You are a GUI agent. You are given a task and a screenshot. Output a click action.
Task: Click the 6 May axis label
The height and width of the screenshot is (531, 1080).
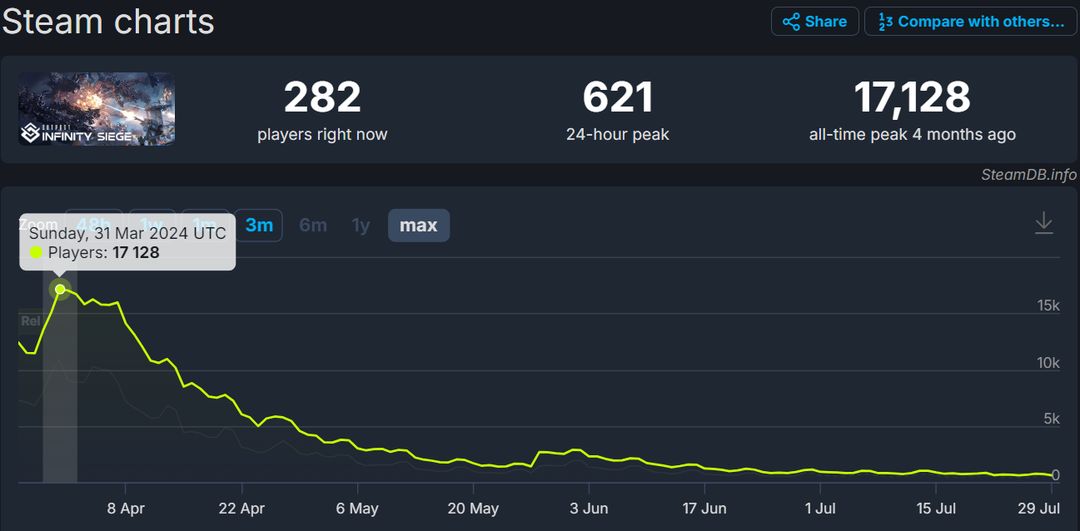pyautogui.click(x=357, y=509)
